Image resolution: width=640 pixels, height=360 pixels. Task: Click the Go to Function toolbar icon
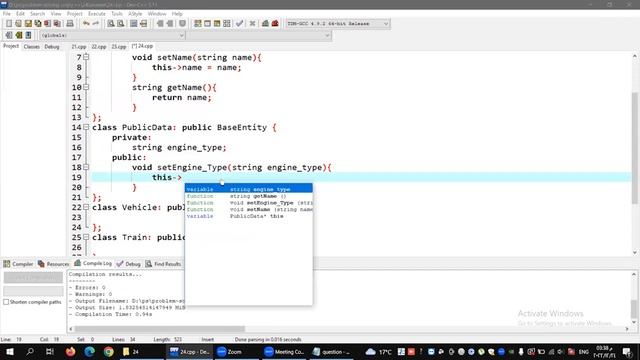(x=133, y=24)
